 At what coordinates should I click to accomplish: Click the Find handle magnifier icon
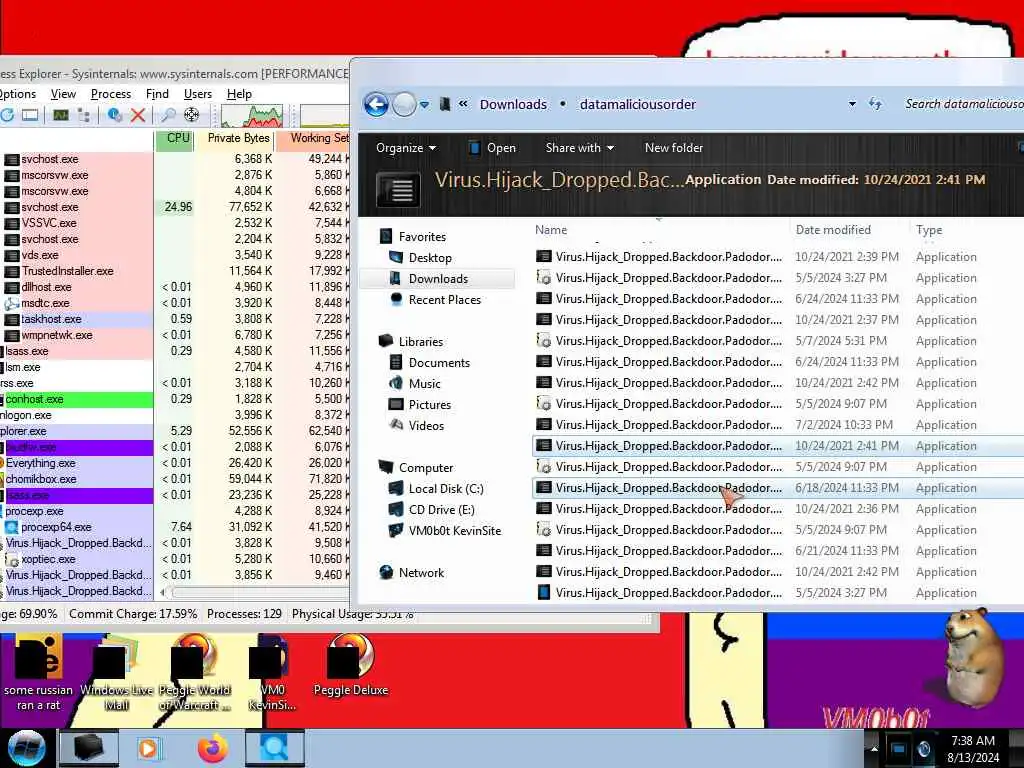coord(168,116)
